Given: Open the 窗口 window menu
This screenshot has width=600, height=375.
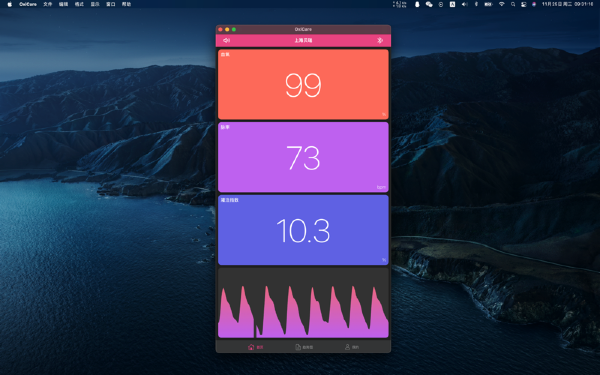Looking at the screenshot, I should [x=111, y=4].
